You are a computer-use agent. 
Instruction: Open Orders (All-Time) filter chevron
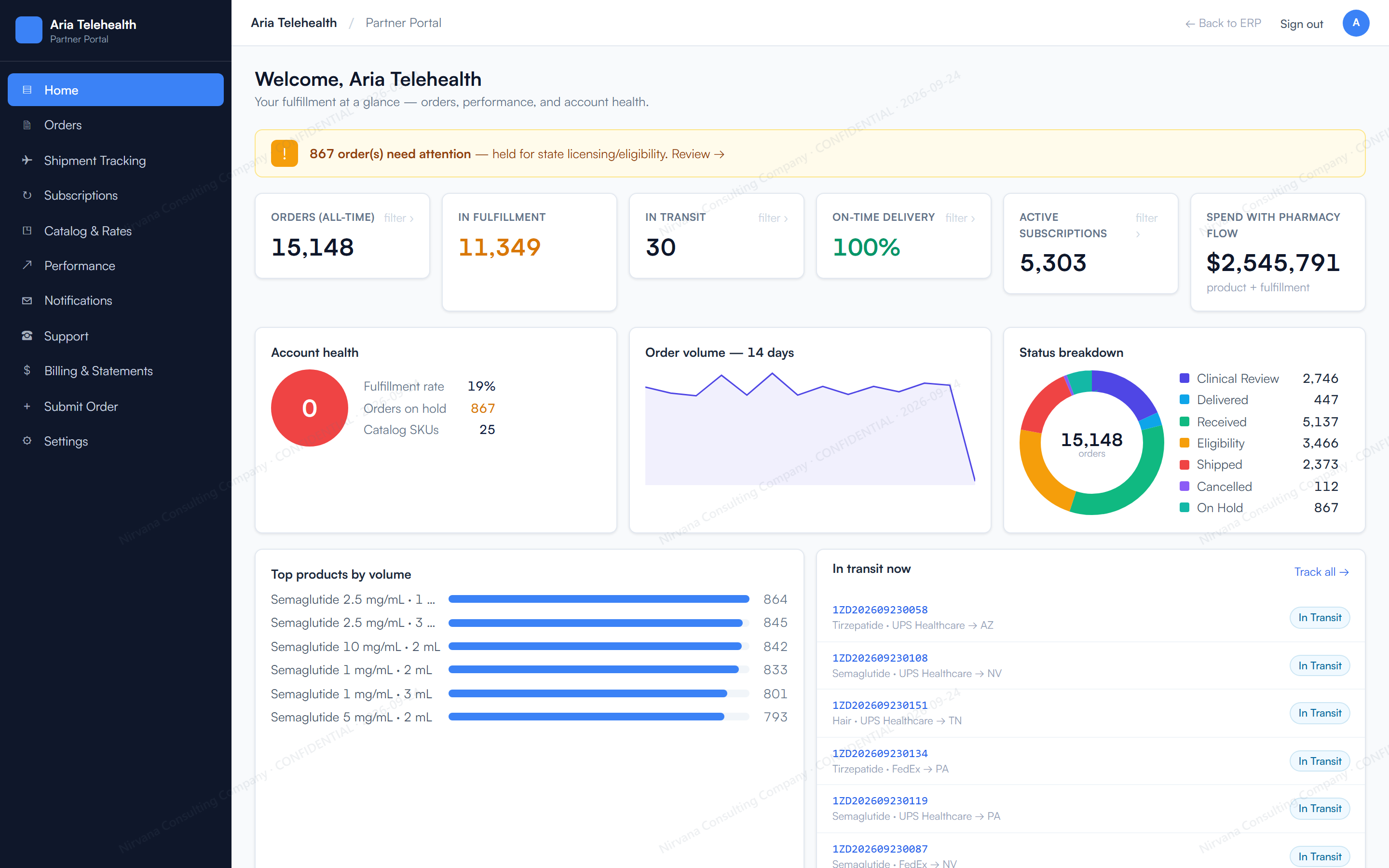click(399, 218)
